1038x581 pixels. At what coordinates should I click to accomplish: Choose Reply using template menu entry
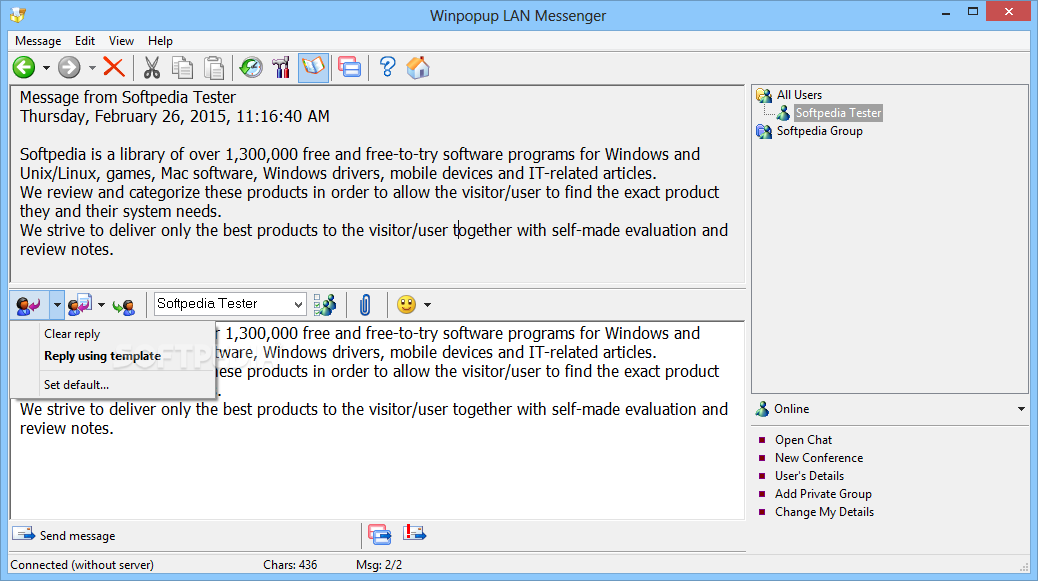[x=103, y=356]
